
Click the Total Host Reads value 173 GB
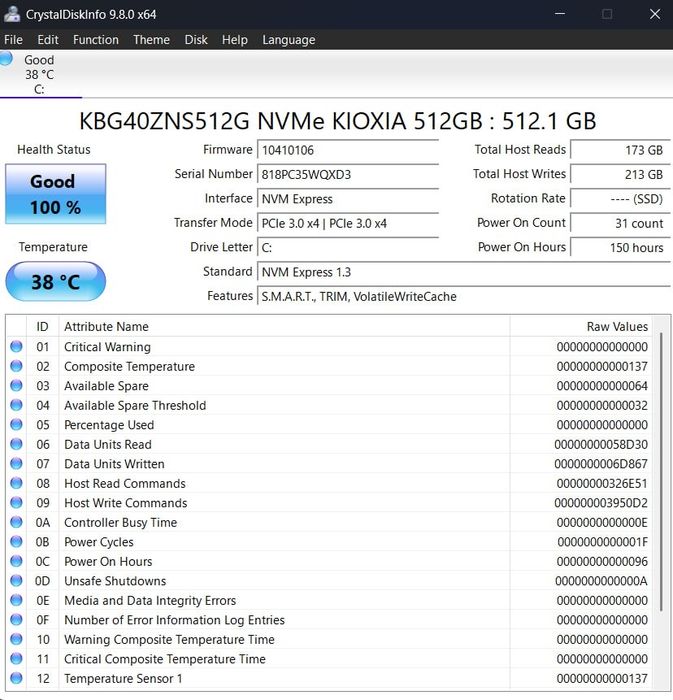620,150
